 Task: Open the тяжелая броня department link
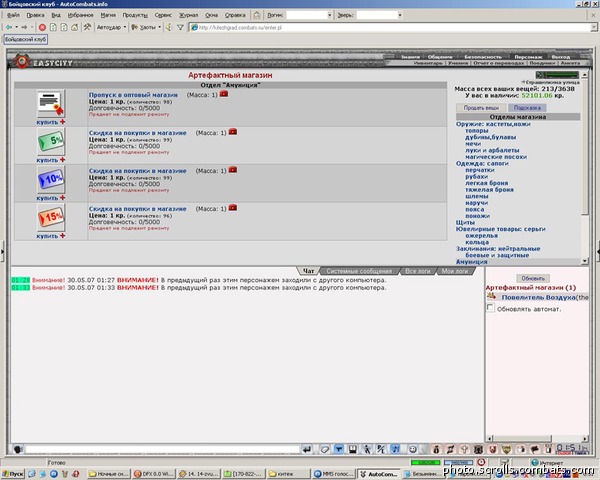[x=489, y=189]
